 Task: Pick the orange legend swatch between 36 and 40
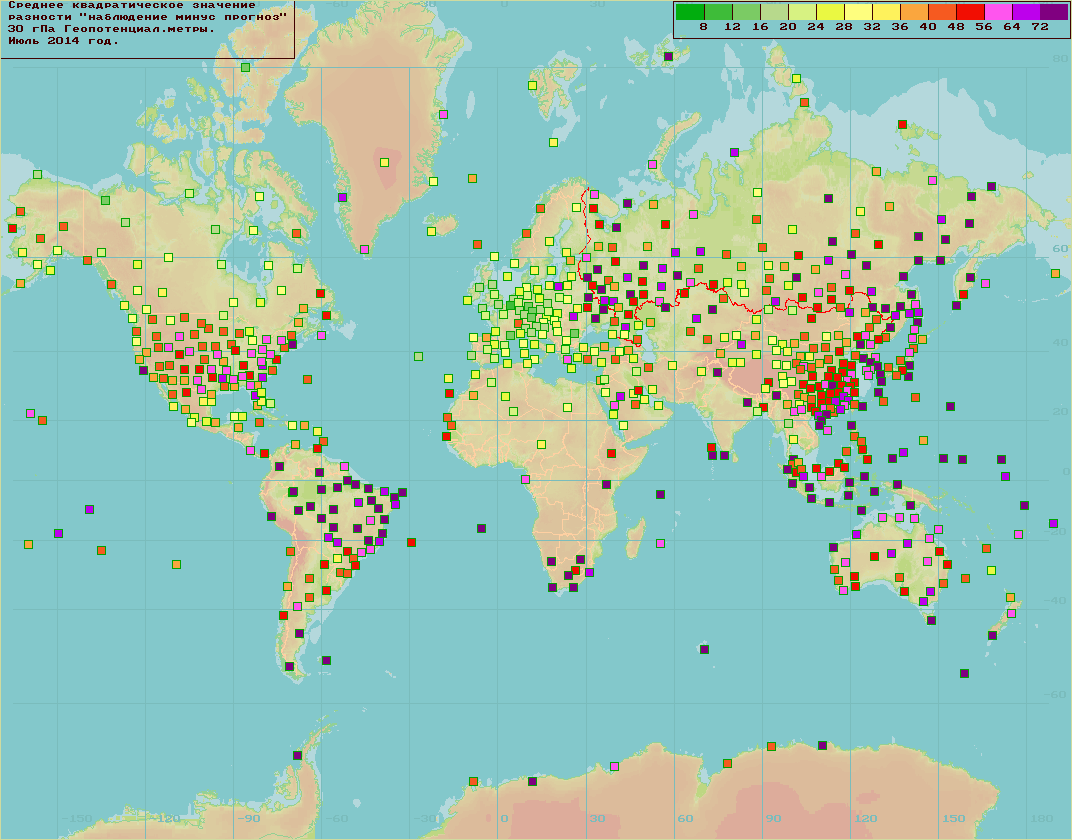(x=914, y=11)
